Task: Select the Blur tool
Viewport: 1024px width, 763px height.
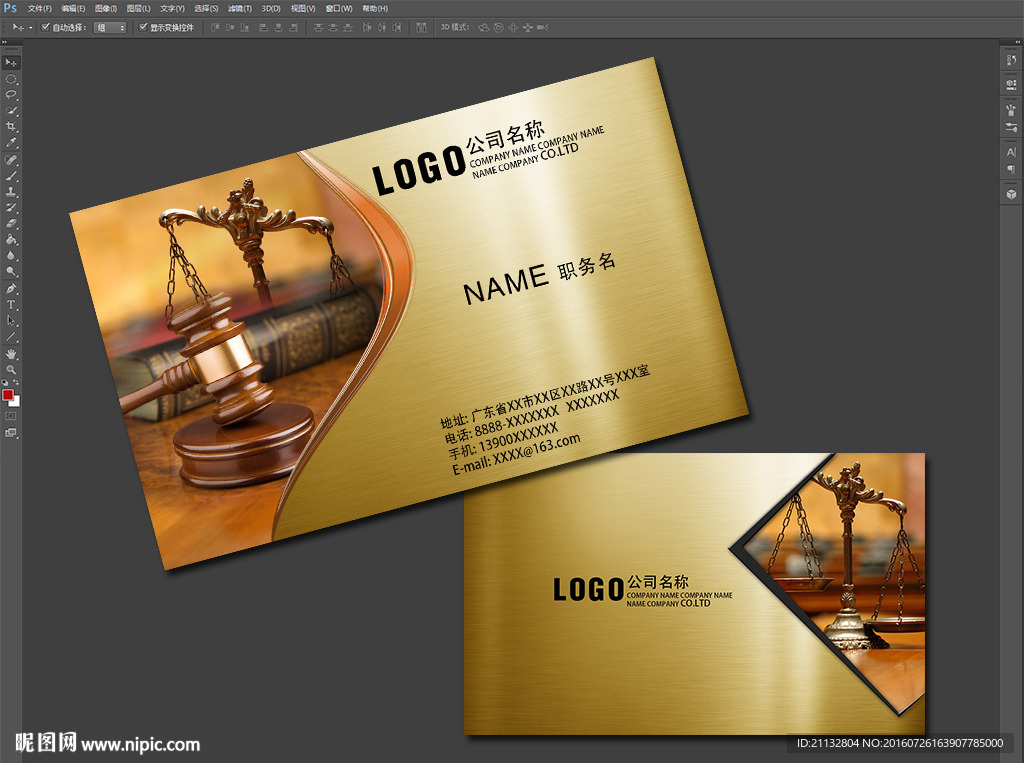Action: click(x=11, y=255)
